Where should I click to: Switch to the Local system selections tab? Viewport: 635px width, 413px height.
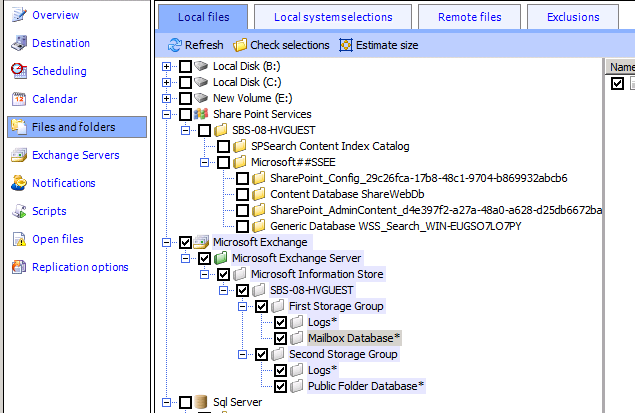tap(333, 17)
